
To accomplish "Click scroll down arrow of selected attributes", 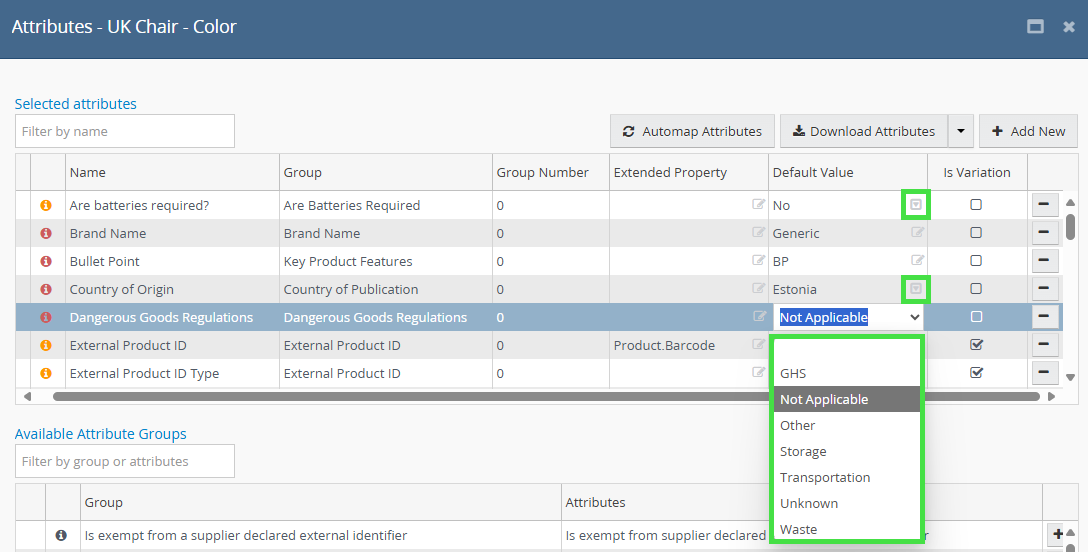I will (x=1071, y=378).
